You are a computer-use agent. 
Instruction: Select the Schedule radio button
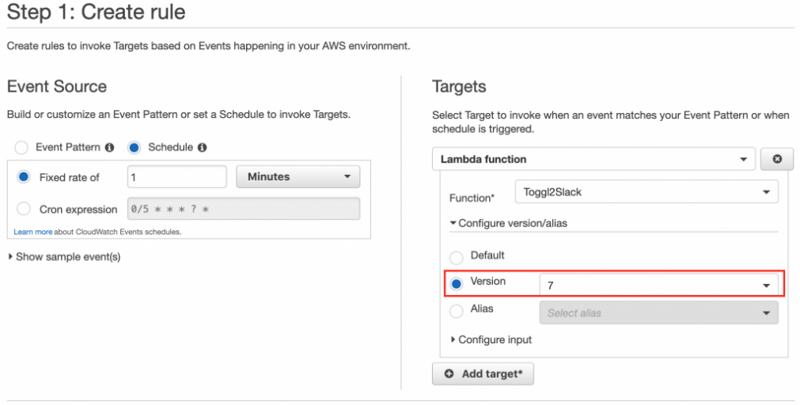pyautogui.click(x=134, y=147)
